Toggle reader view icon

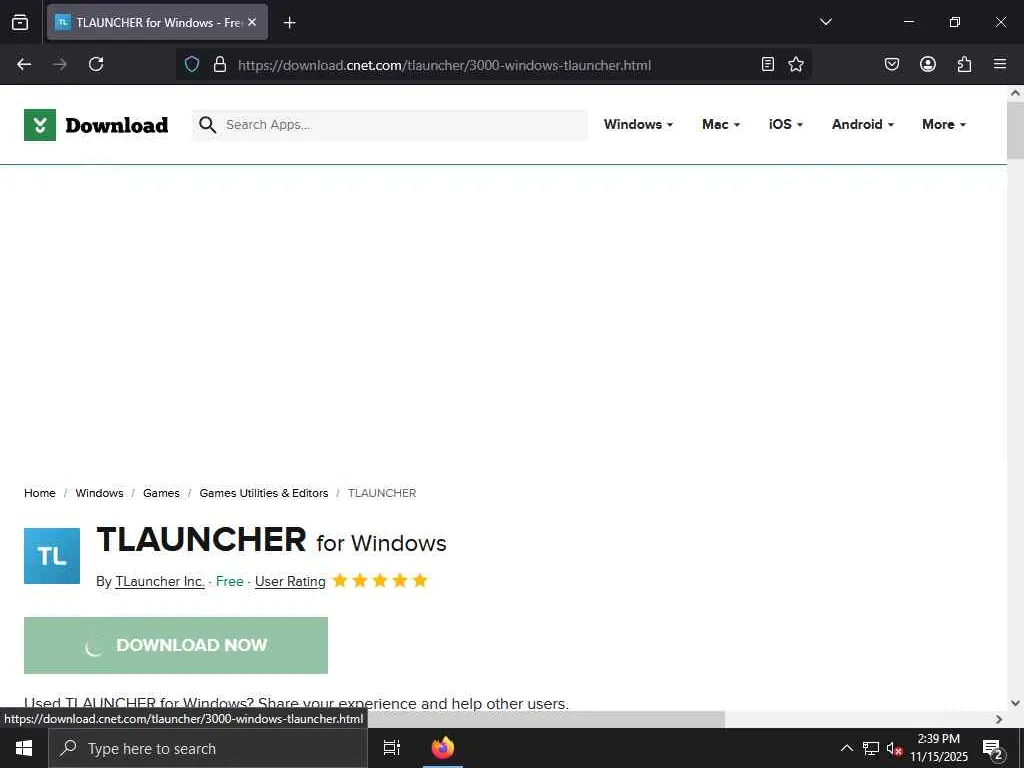click(768, 64)
